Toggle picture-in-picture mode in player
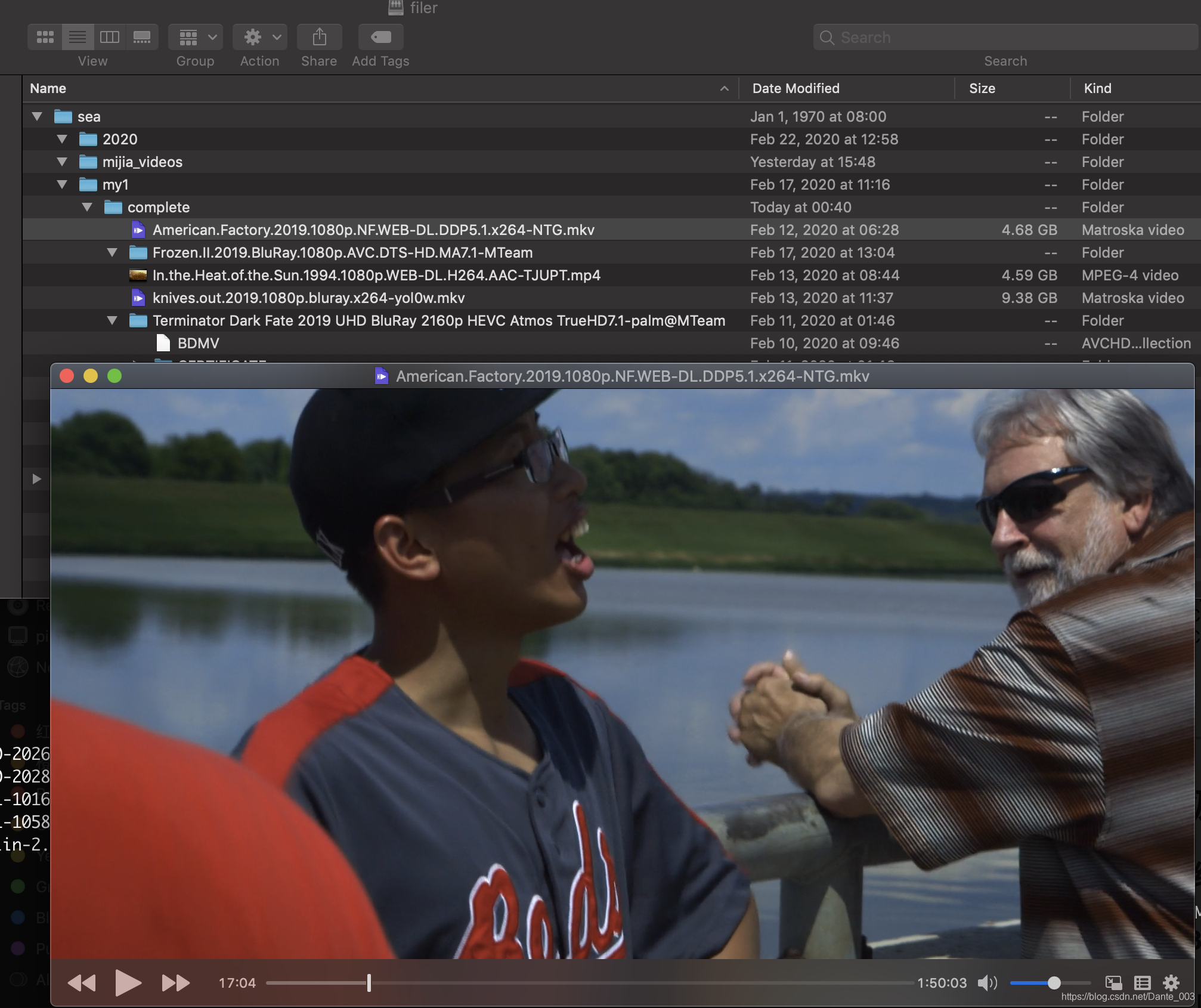 point(1113,982)
